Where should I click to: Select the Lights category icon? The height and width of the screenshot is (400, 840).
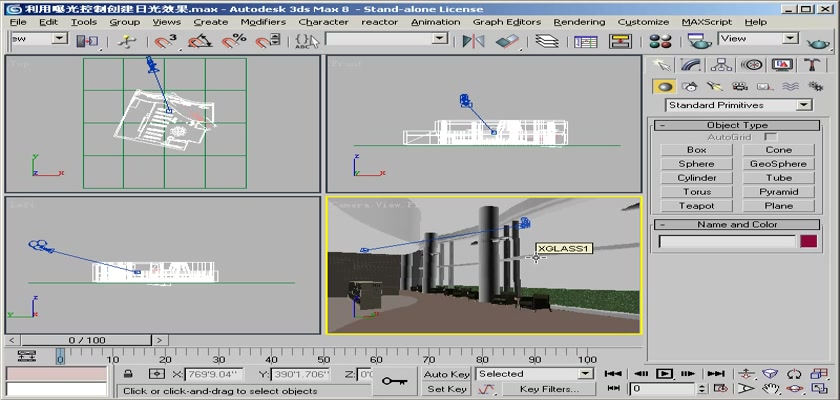pyautogui.click(x=713, y=86)
